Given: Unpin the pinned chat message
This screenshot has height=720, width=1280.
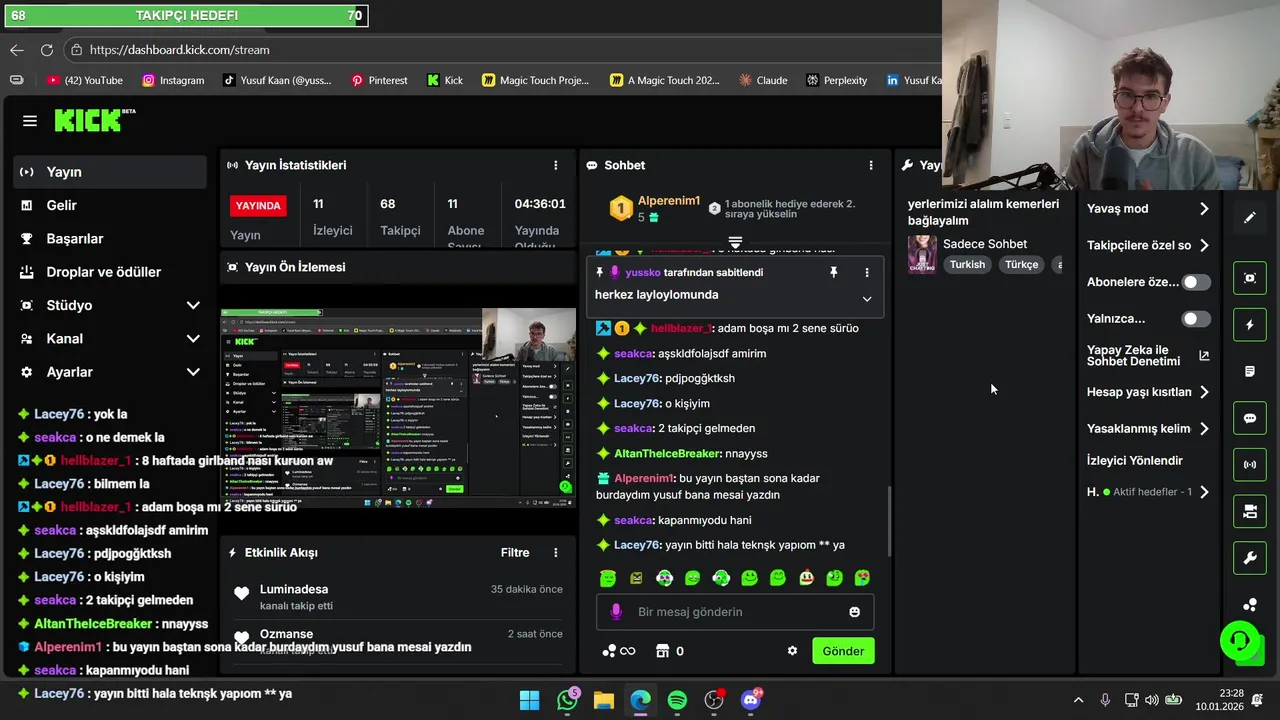Looking at the screenshot, I should pos(833,272).
